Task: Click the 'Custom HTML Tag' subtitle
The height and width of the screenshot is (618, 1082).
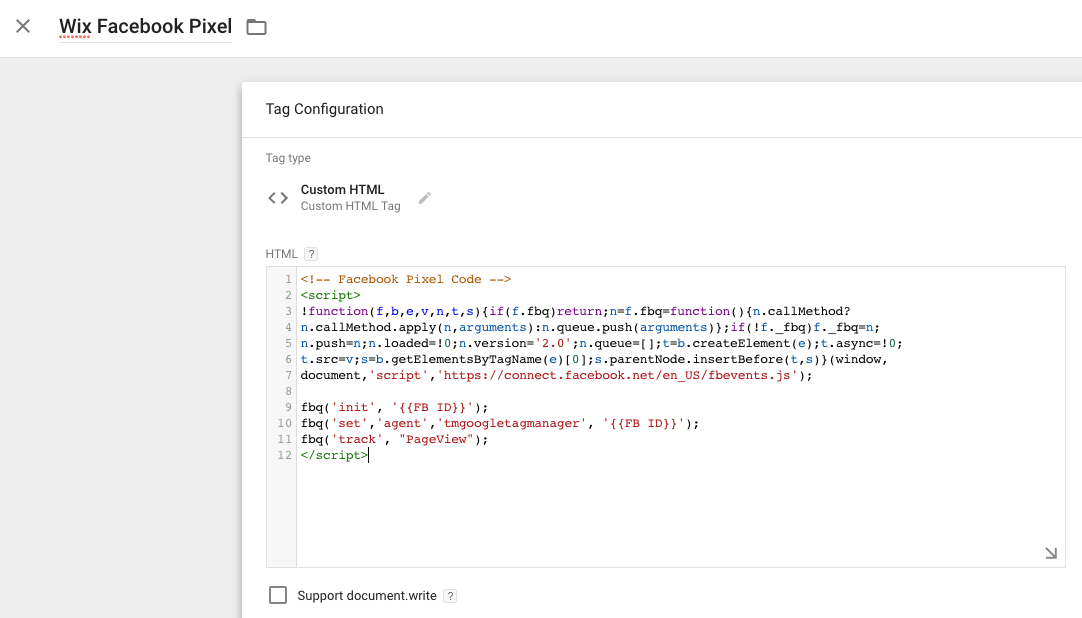Action: (351, 206)
